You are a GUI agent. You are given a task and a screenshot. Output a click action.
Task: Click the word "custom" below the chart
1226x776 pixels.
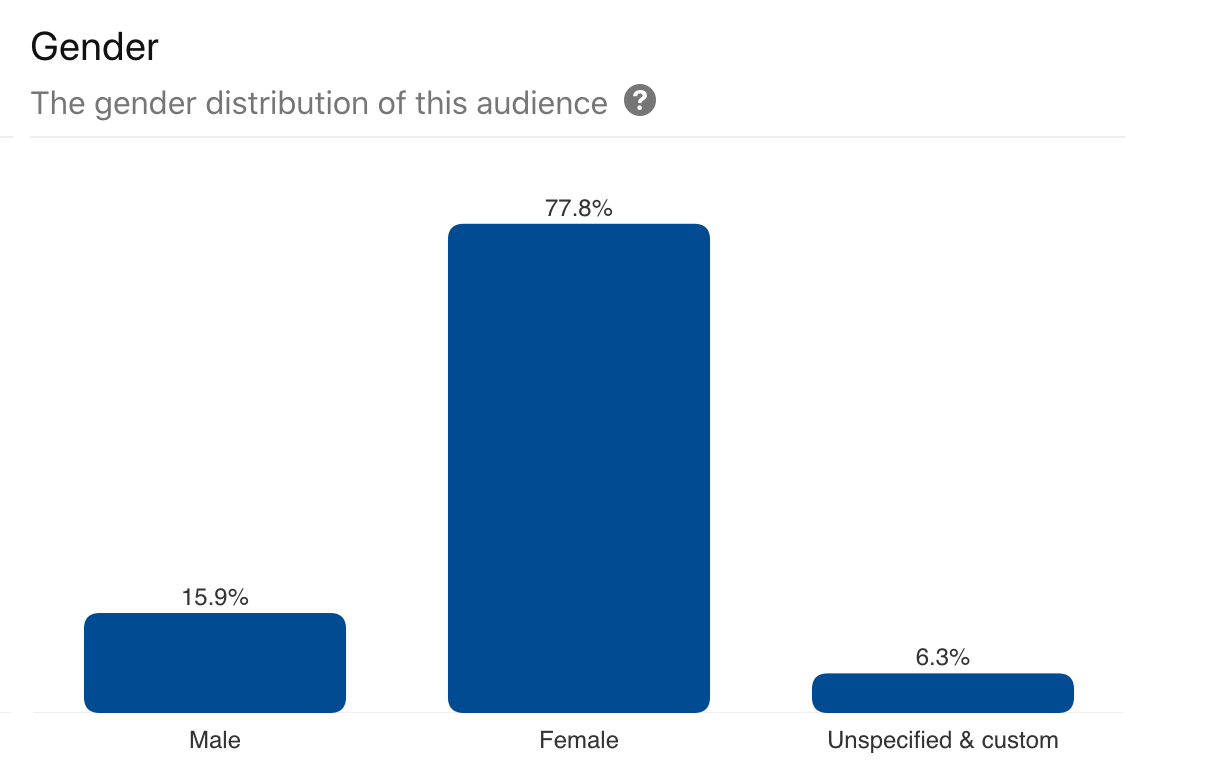pyautogui.click(x=1020, y=741)
